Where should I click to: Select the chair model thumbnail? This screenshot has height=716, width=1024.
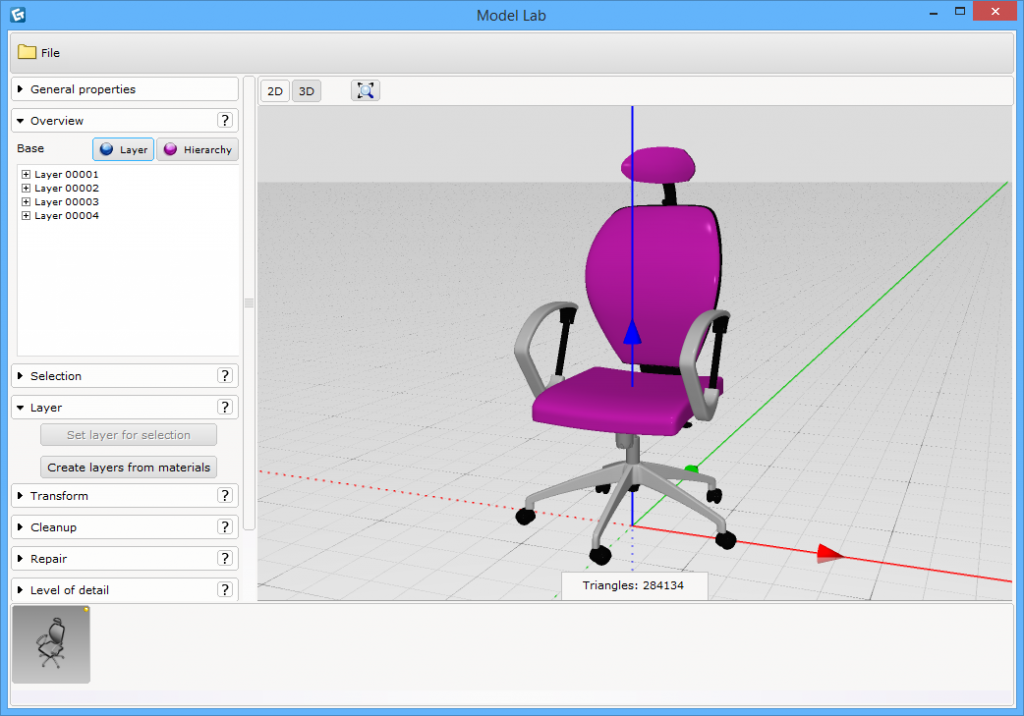pos(51,644)
